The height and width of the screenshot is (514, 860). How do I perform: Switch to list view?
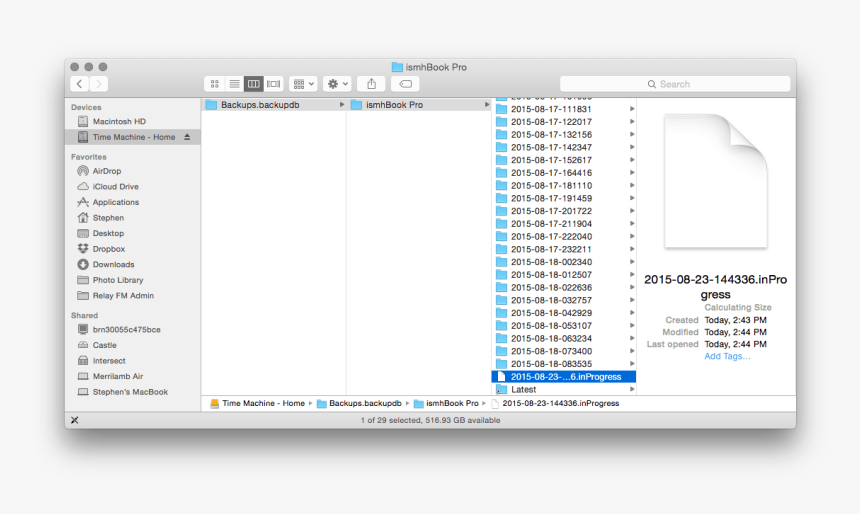click(234, 84)
